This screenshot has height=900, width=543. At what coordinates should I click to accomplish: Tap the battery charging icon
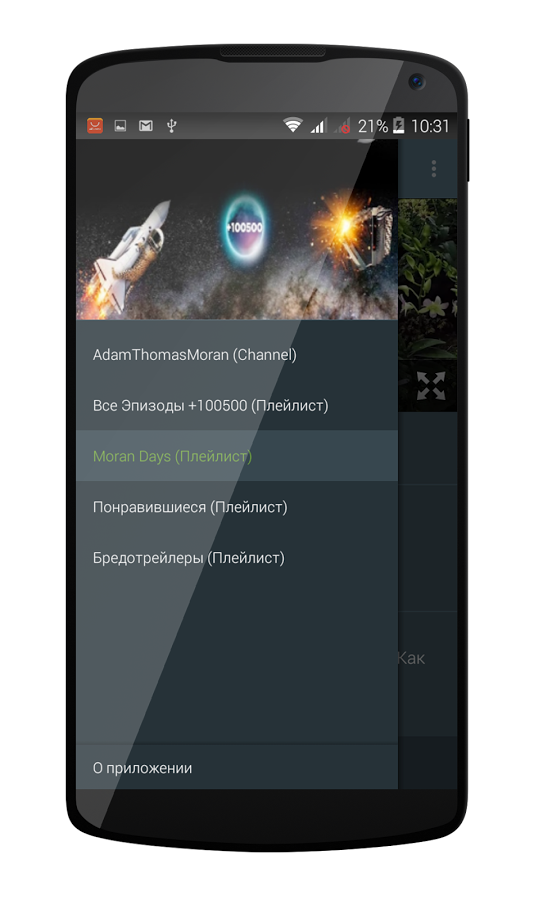click(398, 125)
